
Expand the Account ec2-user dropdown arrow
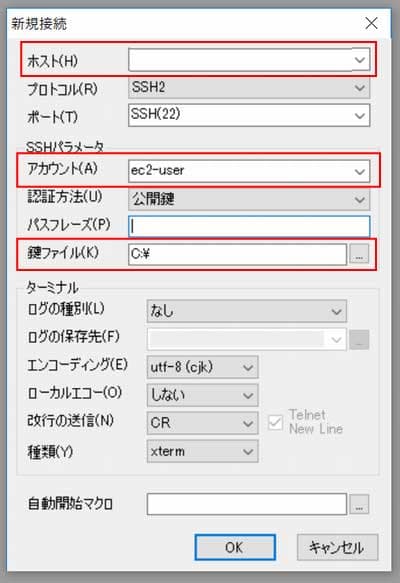point(359,171)
